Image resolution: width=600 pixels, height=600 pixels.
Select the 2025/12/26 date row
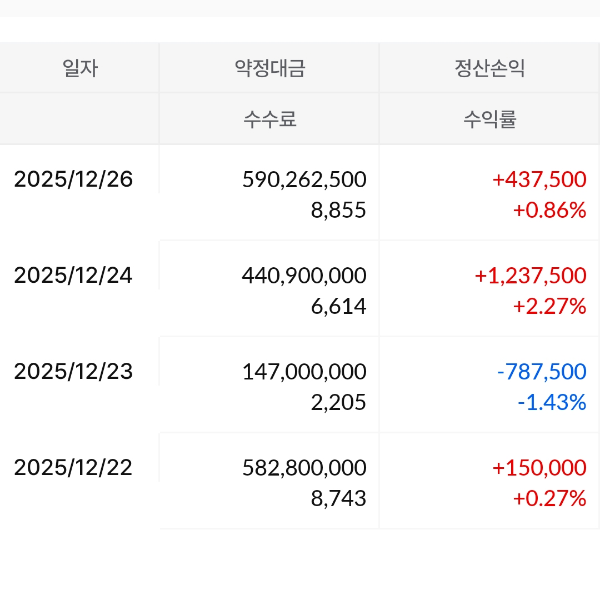(x=73, y=179)
